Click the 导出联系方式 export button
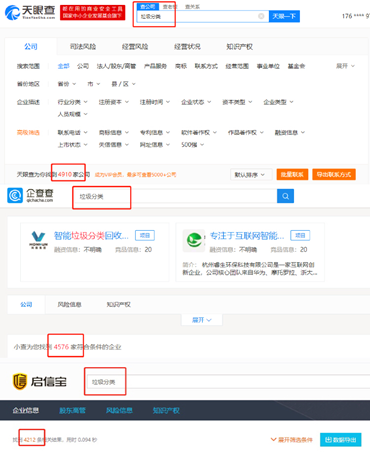Image resolution: width=370 pixels, height=452 pixels. click(334, 174)
